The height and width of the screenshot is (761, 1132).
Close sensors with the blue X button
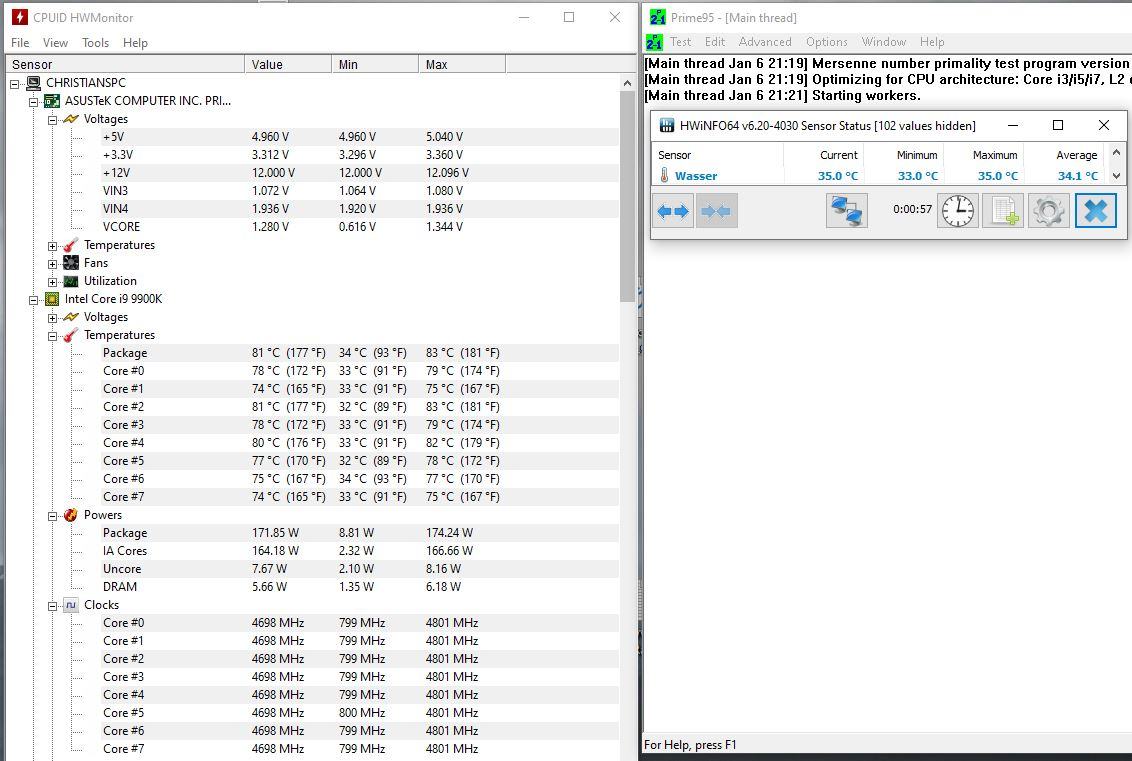tap(1095, 211)
